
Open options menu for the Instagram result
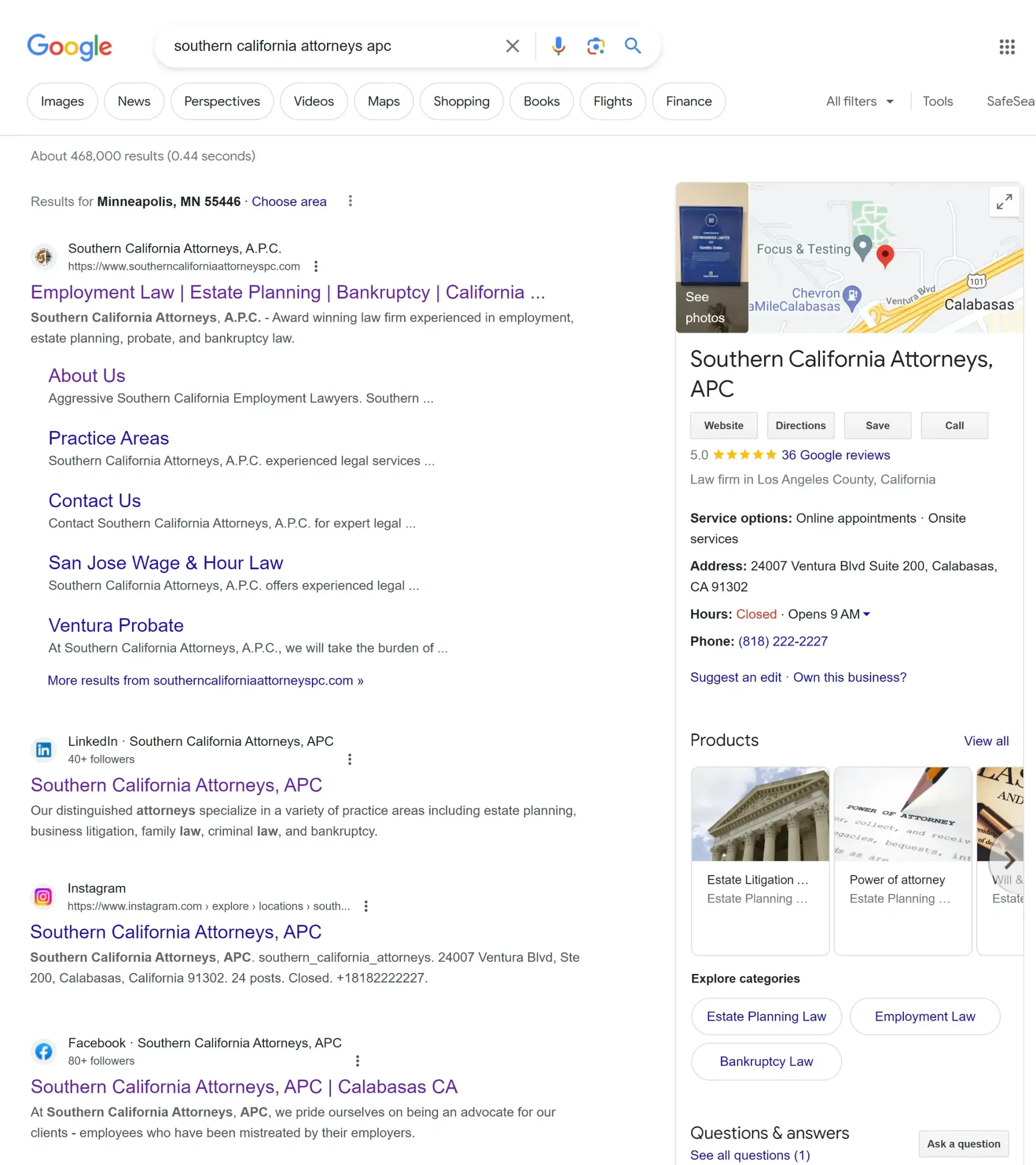(366, 905)
